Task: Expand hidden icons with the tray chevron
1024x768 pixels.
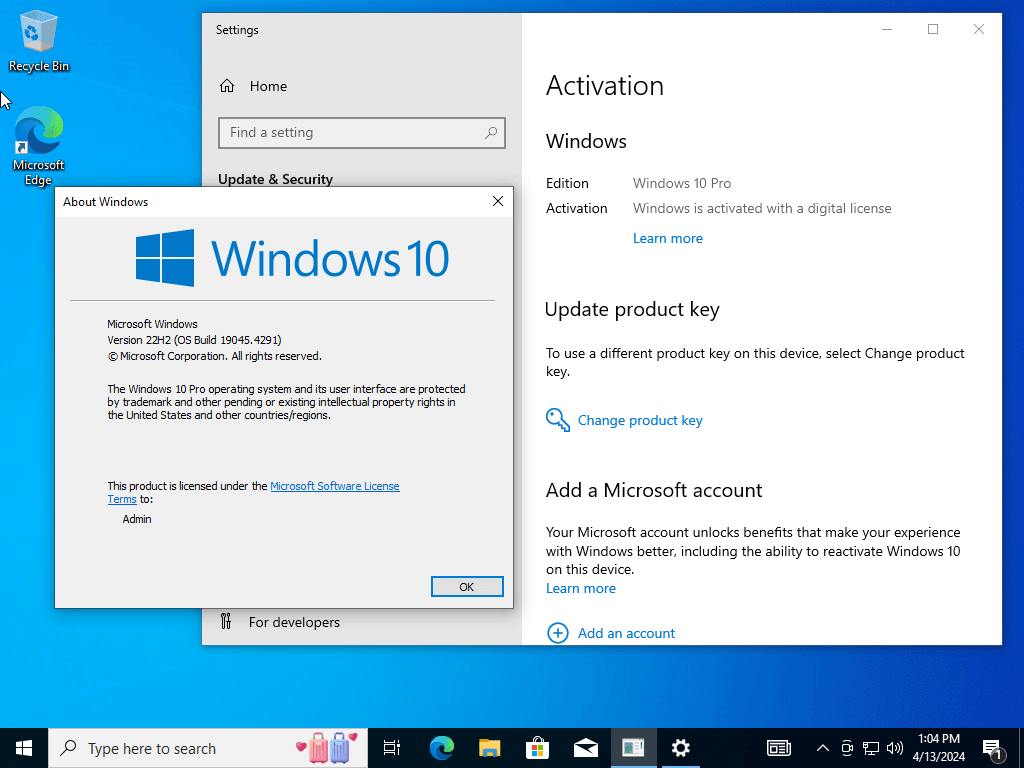Action: [x=822, y=747]
